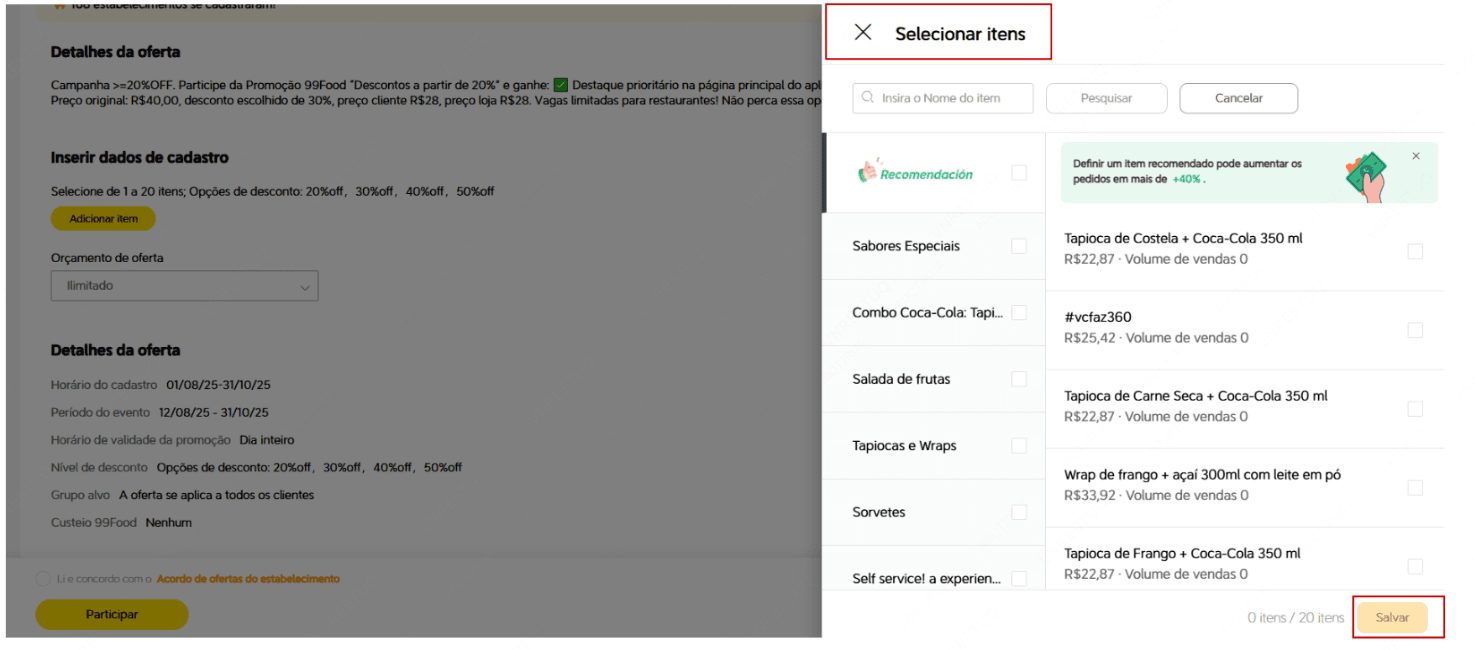Close the Selecionar itens panel with X
The width and height of the screenshot is (1475, 650).
pyautogui.click(x=863, y=33)
